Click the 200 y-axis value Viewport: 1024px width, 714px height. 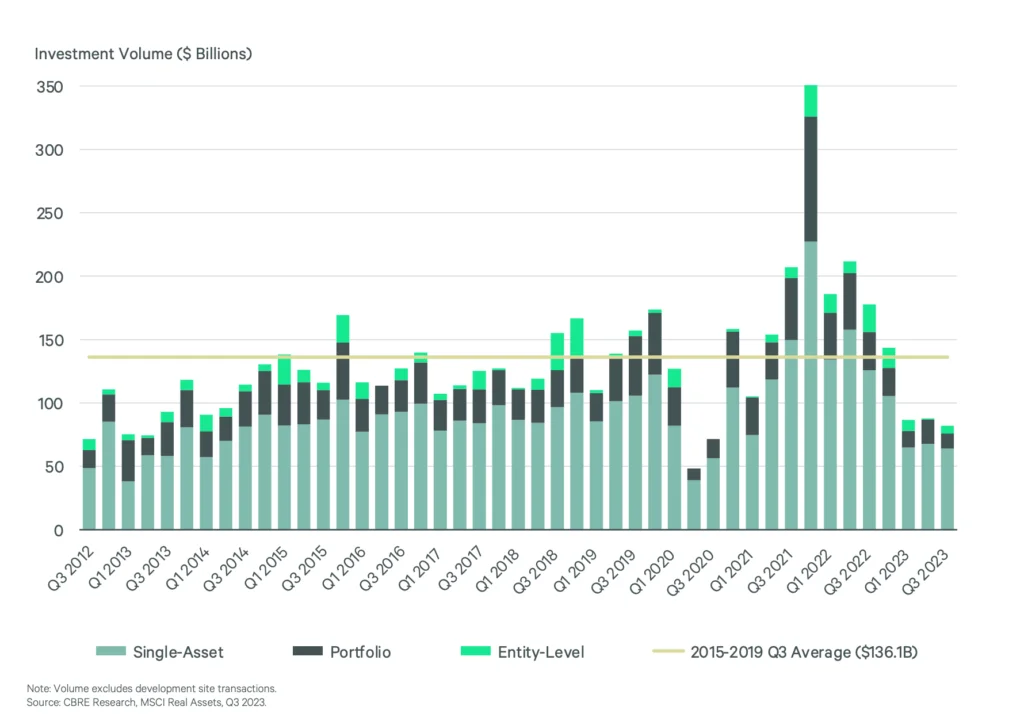(x=50, y=277)
